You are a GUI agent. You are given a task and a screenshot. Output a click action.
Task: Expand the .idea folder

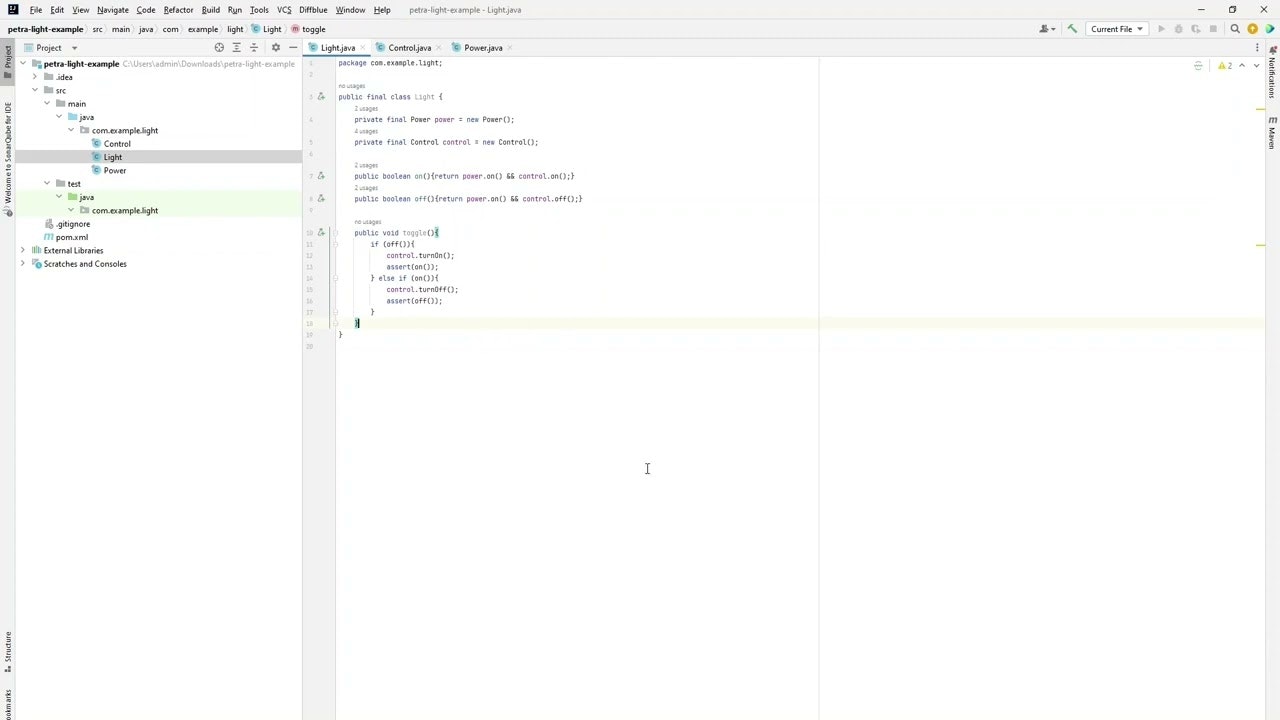tap(35, 77)
